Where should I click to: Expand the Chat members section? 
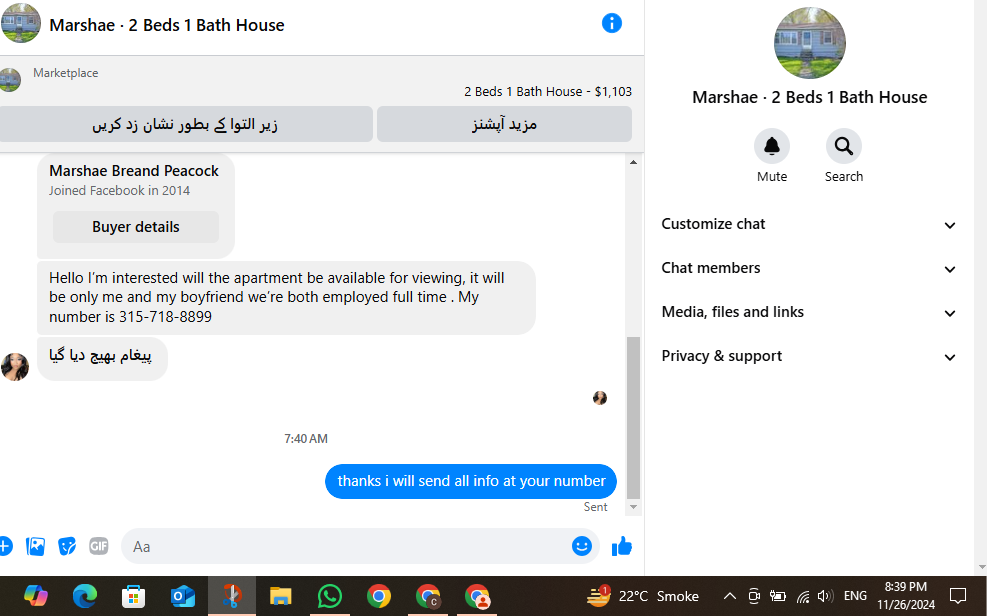[809, 268]
